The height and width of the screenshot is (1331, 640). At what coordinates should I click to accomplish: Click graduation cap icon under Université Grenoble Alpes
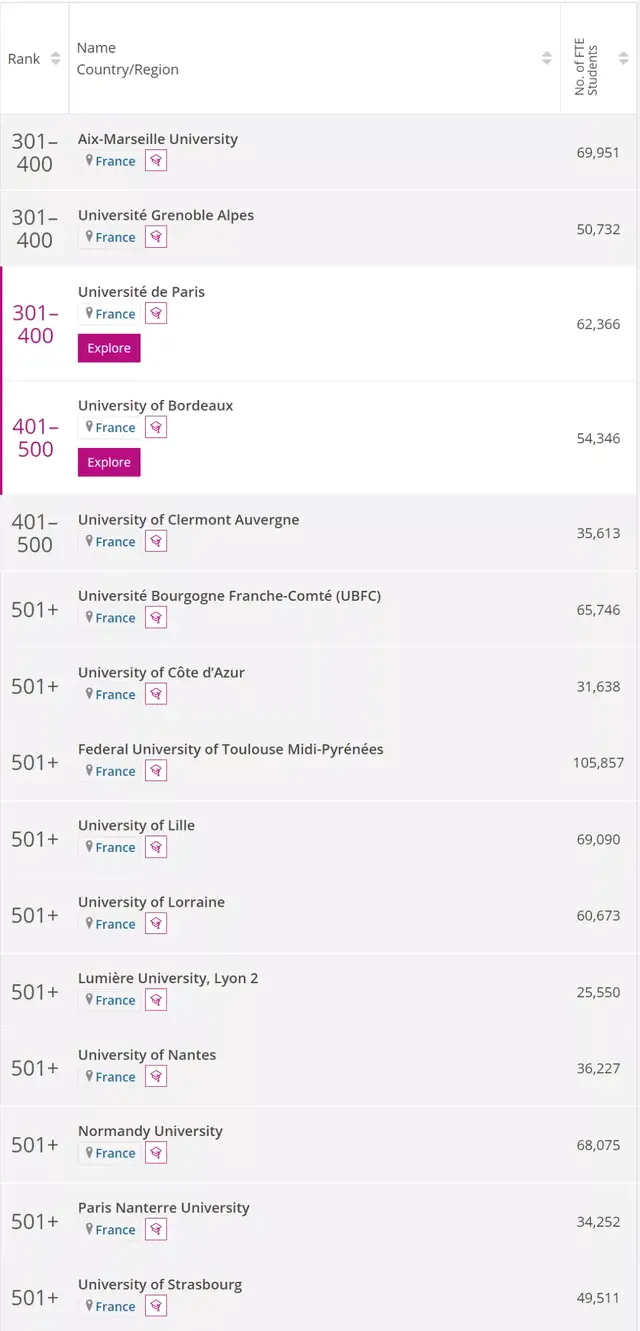coord(156,237)
